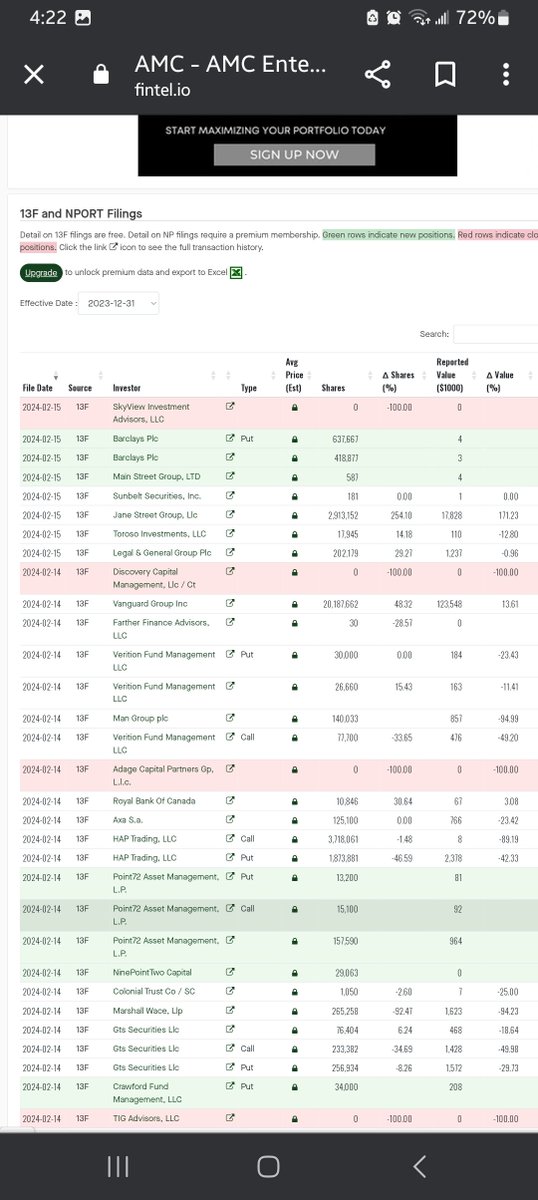The height and width of the screenshot is (1200, 538).
Task: Sort by Reported Value ($1000) header
Action: pyautogui.click(x=452, y=374)
